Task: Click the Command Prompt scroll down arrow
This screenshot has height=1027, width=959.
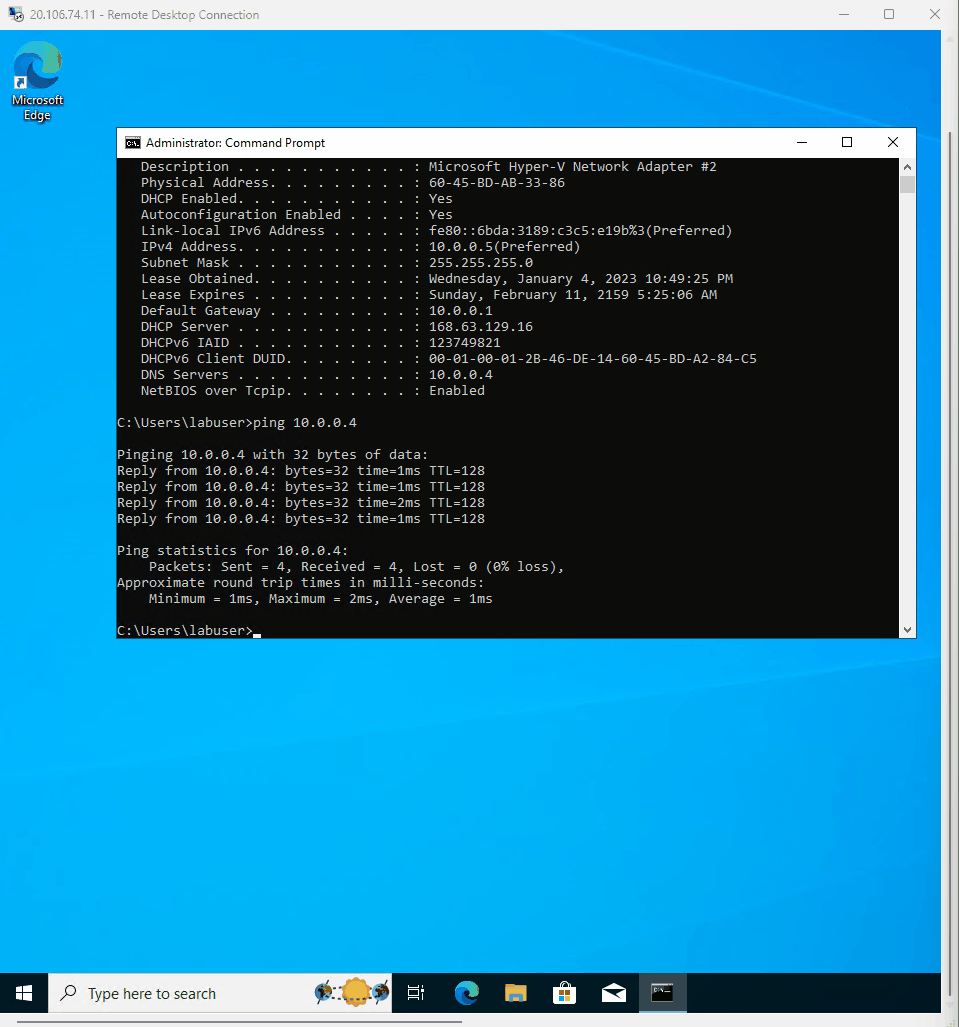Action: tap(907, 630)
